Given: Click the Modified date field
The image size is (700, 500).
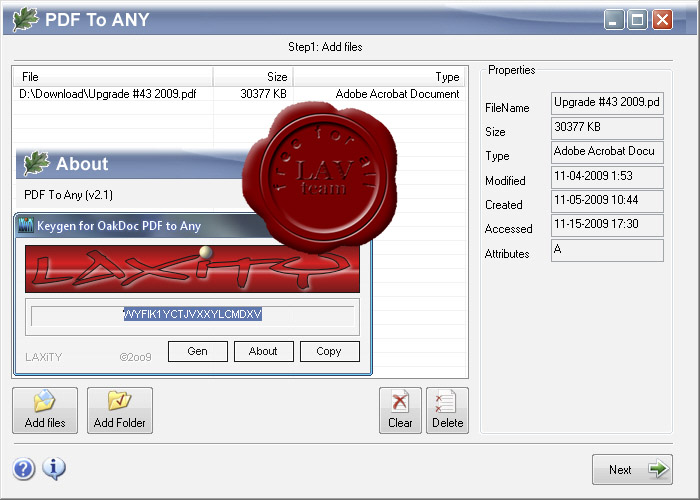Looking at the screenshot, I should (x=607, y=177).
